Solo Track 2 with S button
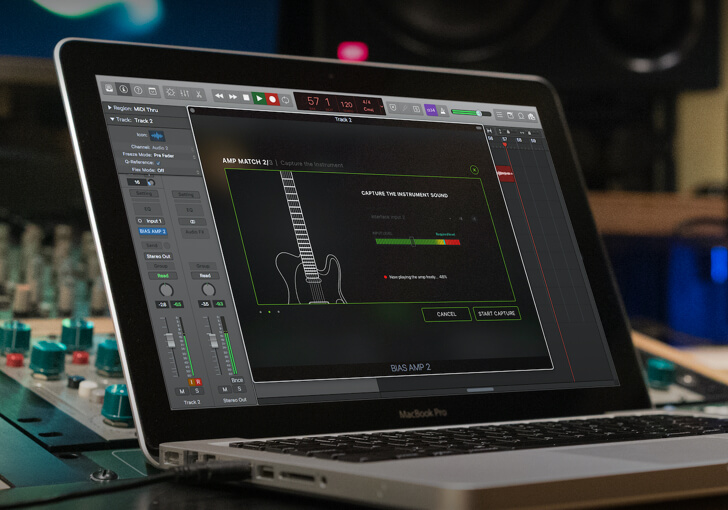The height and width of the screenshot is (510, 728). [197, 391]
